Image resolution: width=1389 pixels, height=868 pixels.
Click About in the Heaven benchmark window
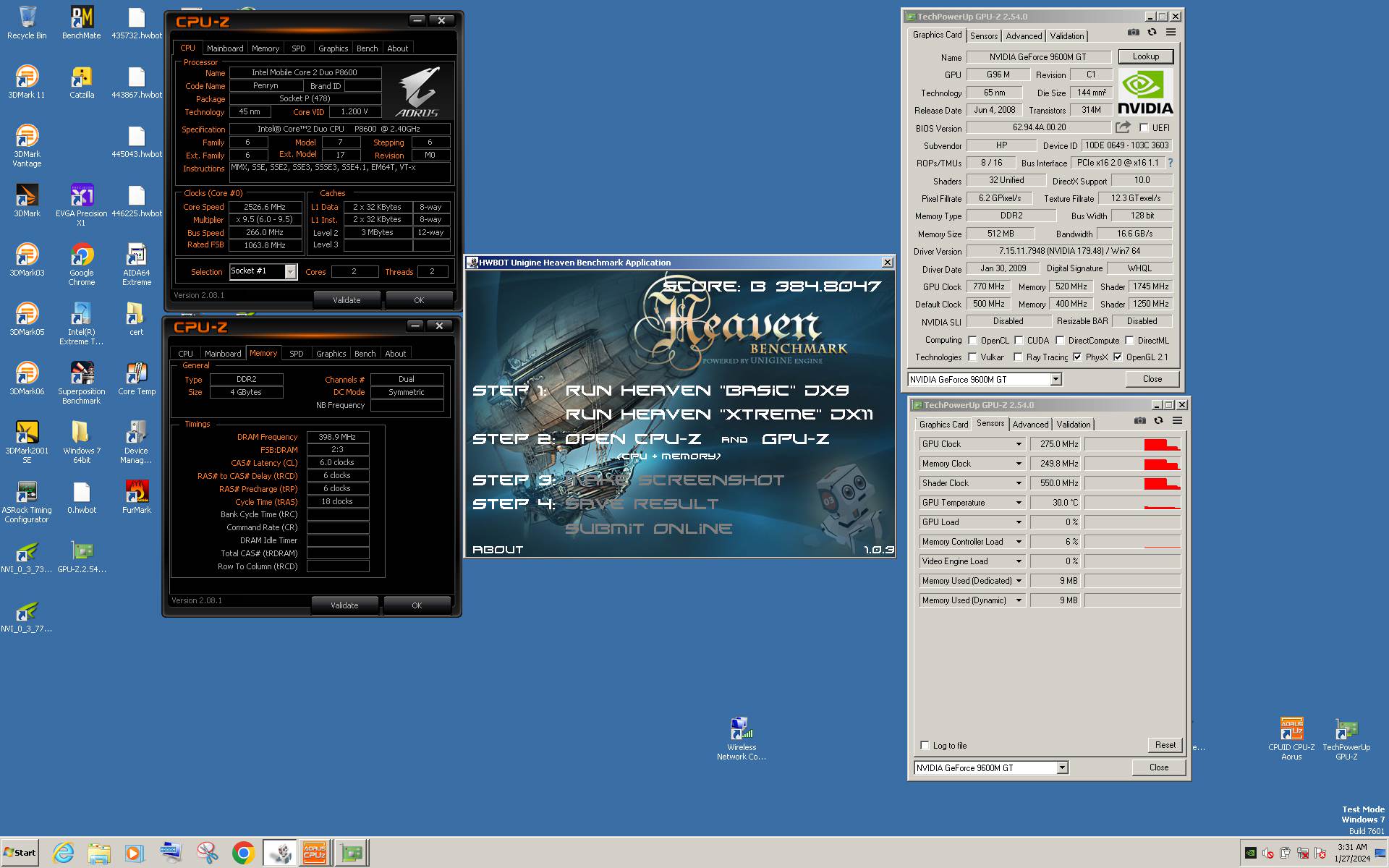(x=498, y=550)
